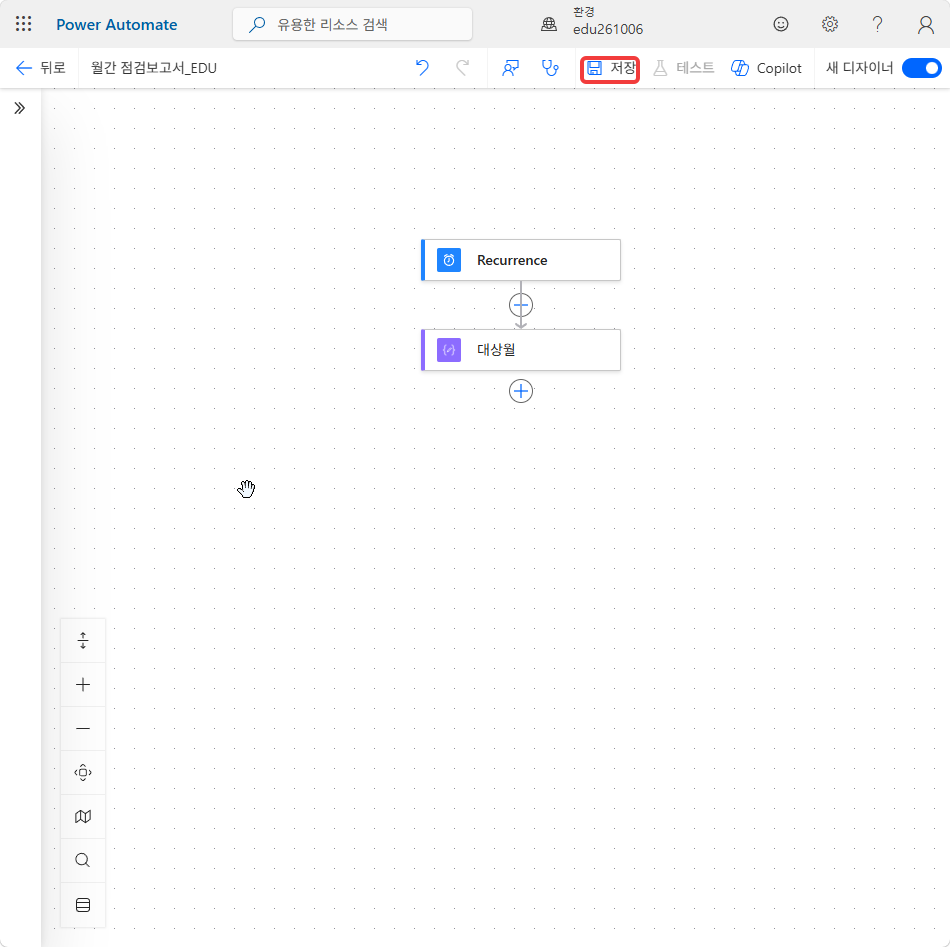Toggle the minimap
The image size is (950, 947).
pyautogui.click(x=83, y=817)
